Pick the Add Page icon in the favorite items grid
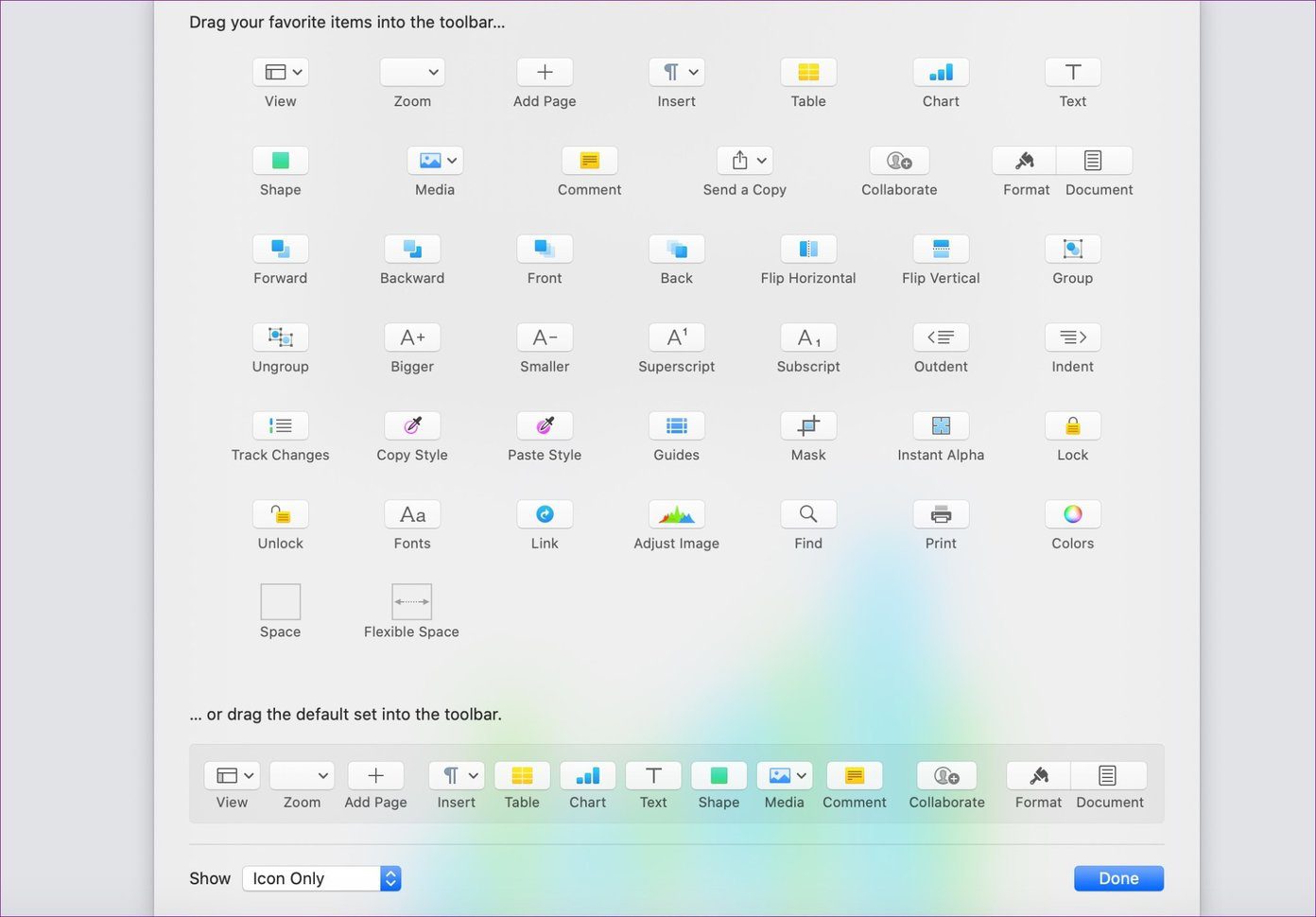 click(x=545, y=72)
